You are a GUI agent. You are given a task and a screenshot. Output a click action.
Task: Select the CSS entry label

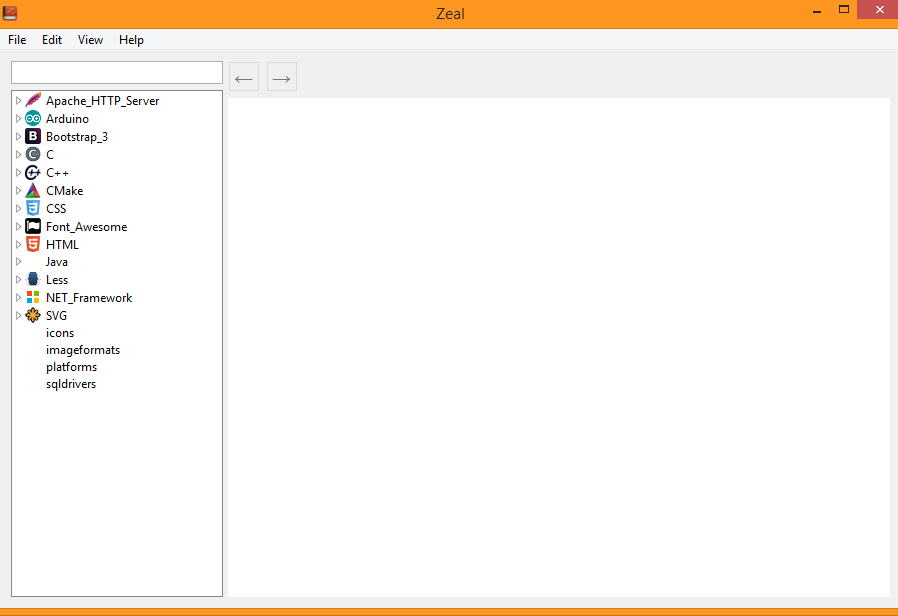click(x=56, y=208)
